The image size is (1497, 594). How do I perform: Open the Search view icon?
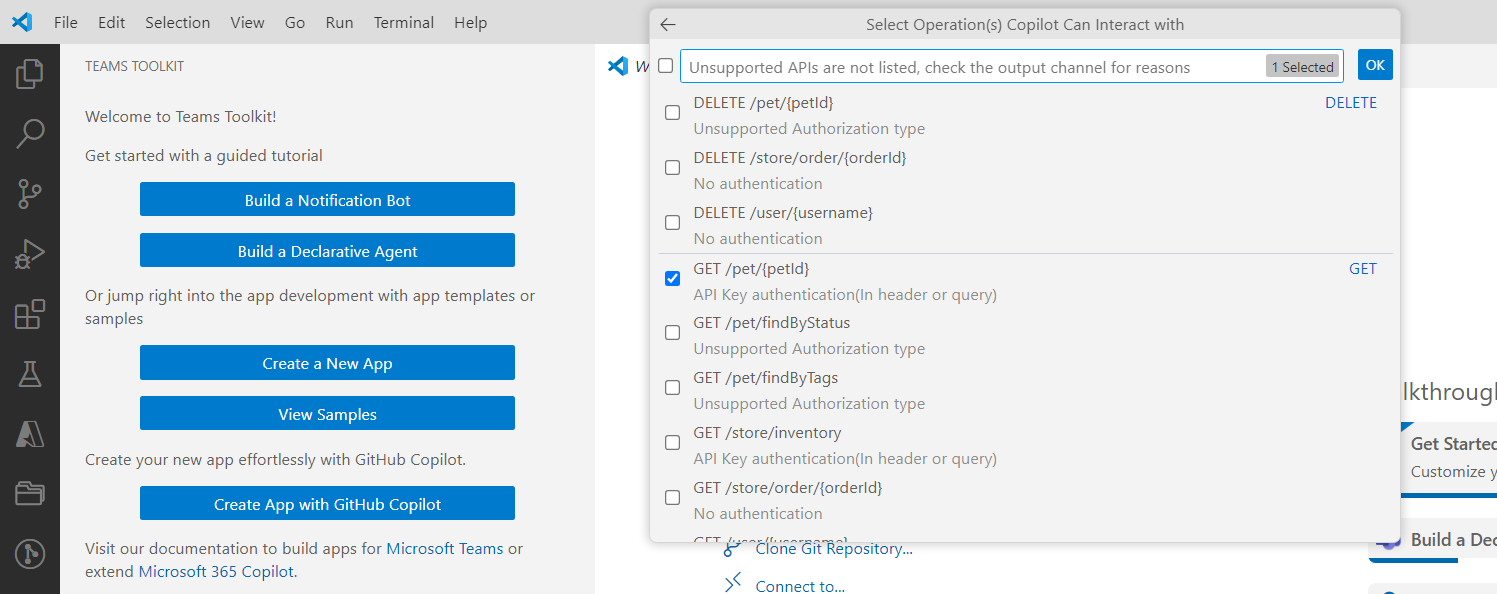[x=30, y=133]
